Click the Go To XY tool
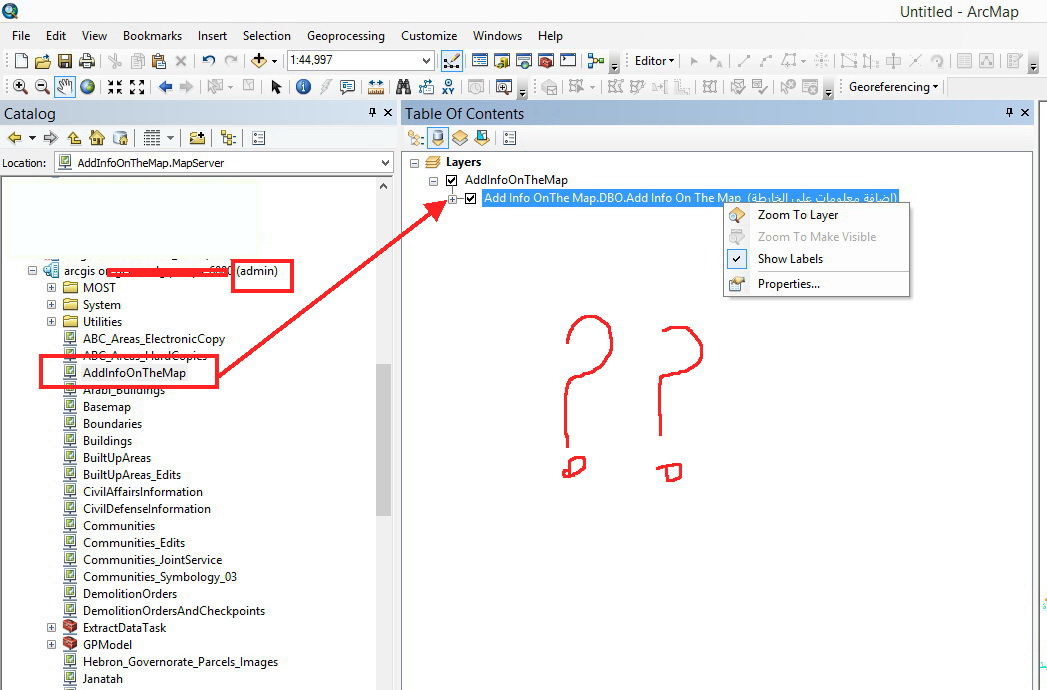1047x690 pixels. coord(447,87)
